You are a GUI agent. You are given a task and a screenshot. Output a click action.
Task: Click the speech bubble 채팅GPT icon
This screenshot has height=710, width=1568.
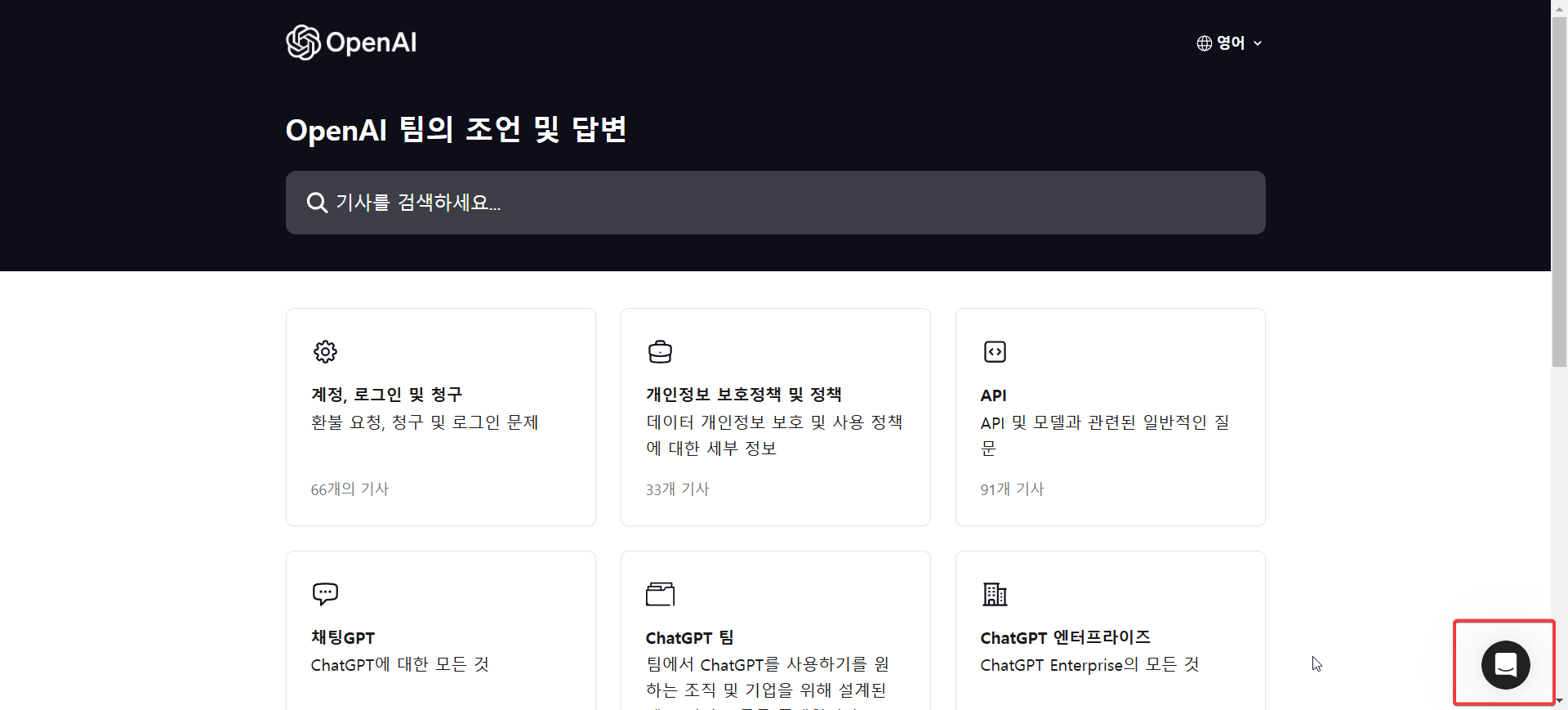click(325, 594)
